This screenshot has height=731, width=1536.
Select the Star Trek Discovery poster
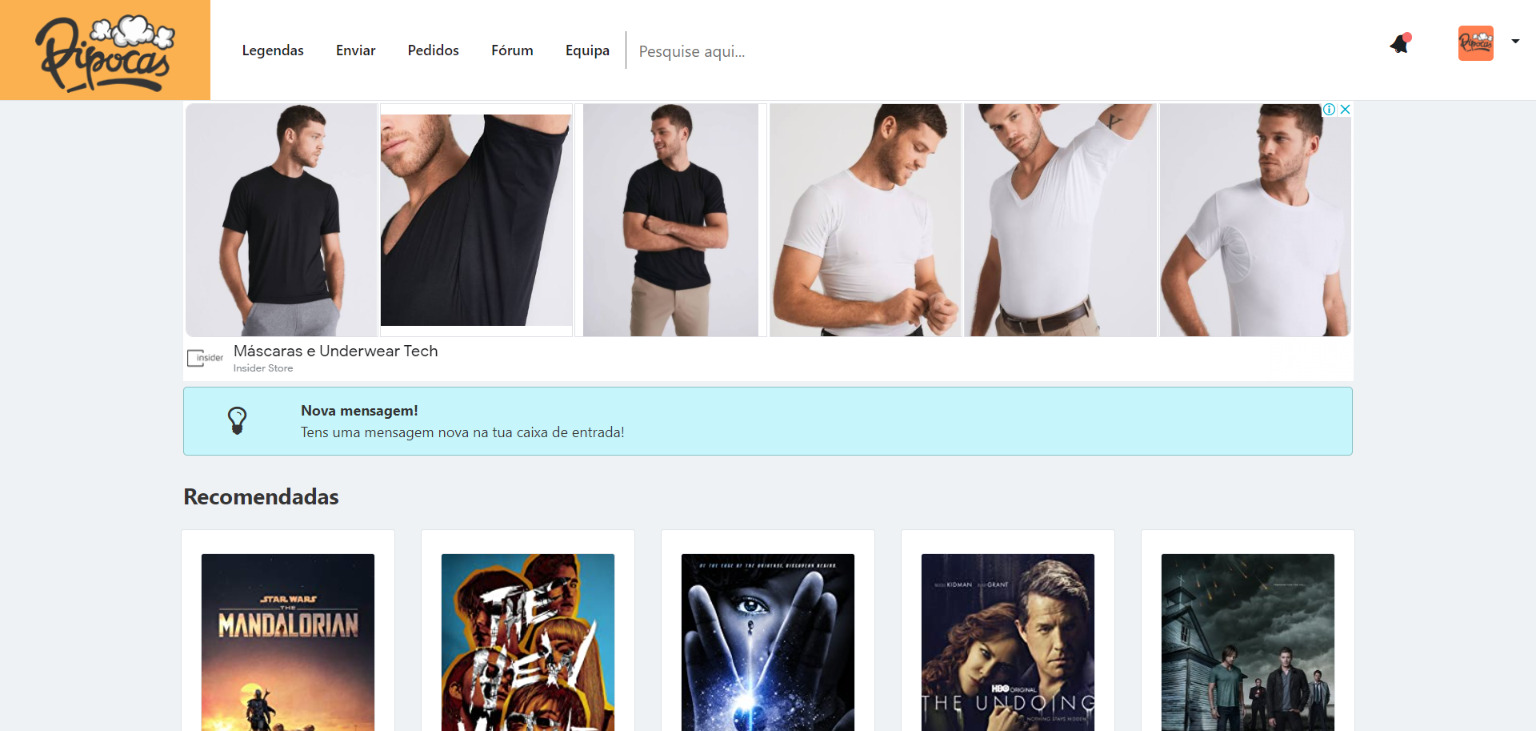pyautogui.click(x=768, y=642)
